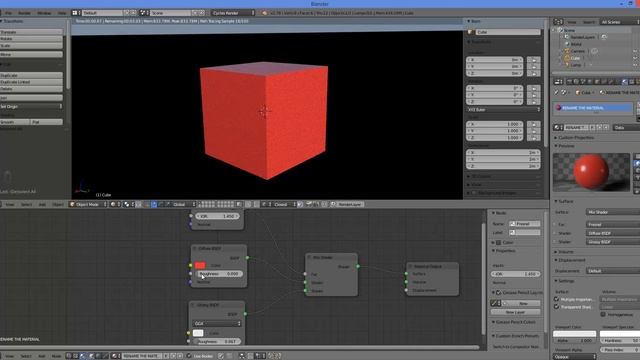This screenshot has width=640, height=360.
Task: Open the XYZ Euler rotation mode dropdown
Action: [x=503, y=110]
